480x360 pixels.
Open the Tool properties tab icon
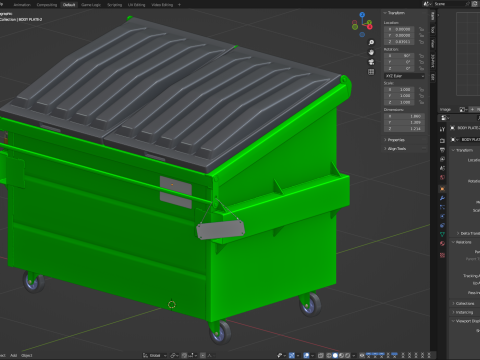442,129
